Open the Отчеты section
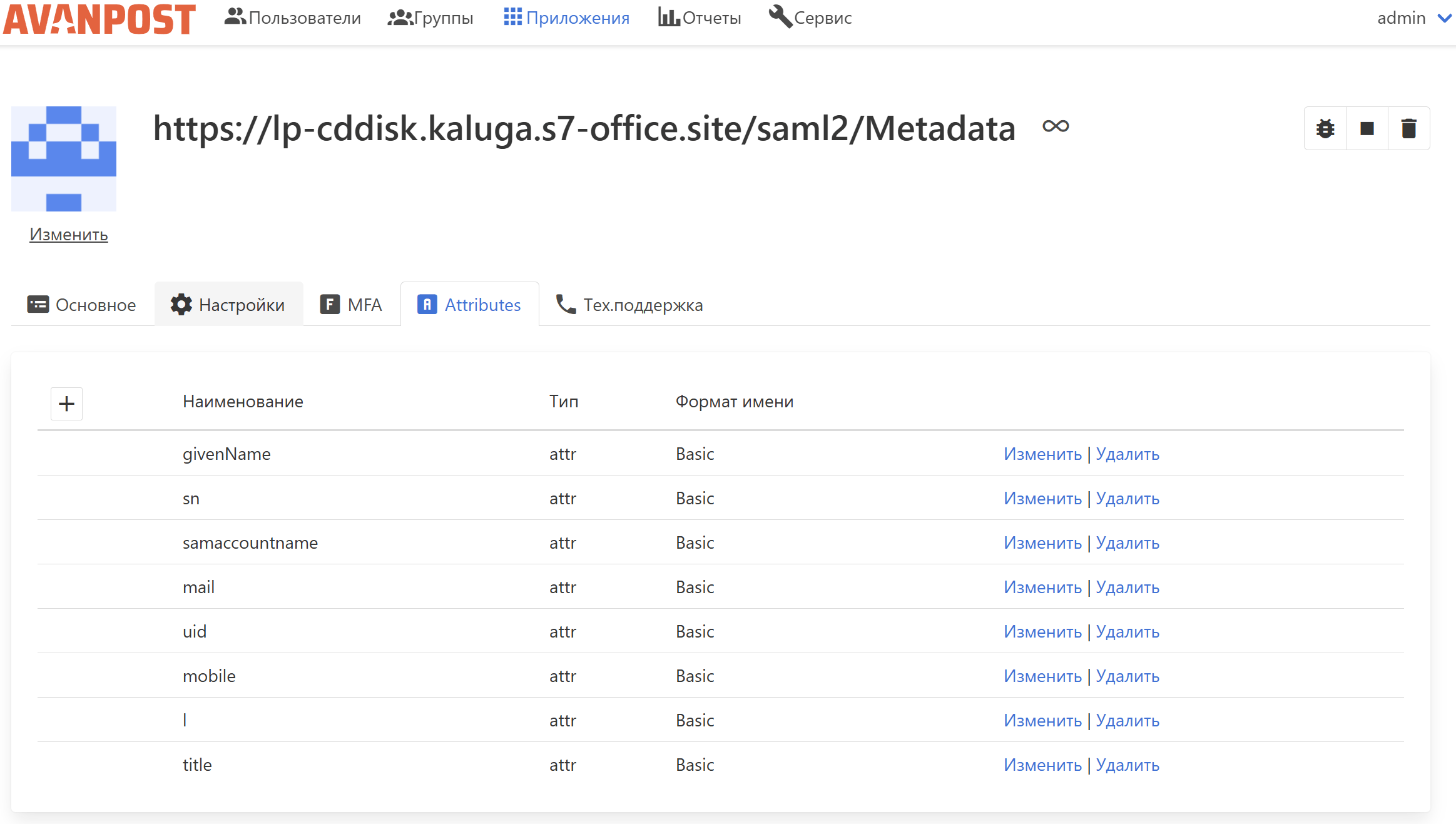1456x824 pixels. coord(700,18)
